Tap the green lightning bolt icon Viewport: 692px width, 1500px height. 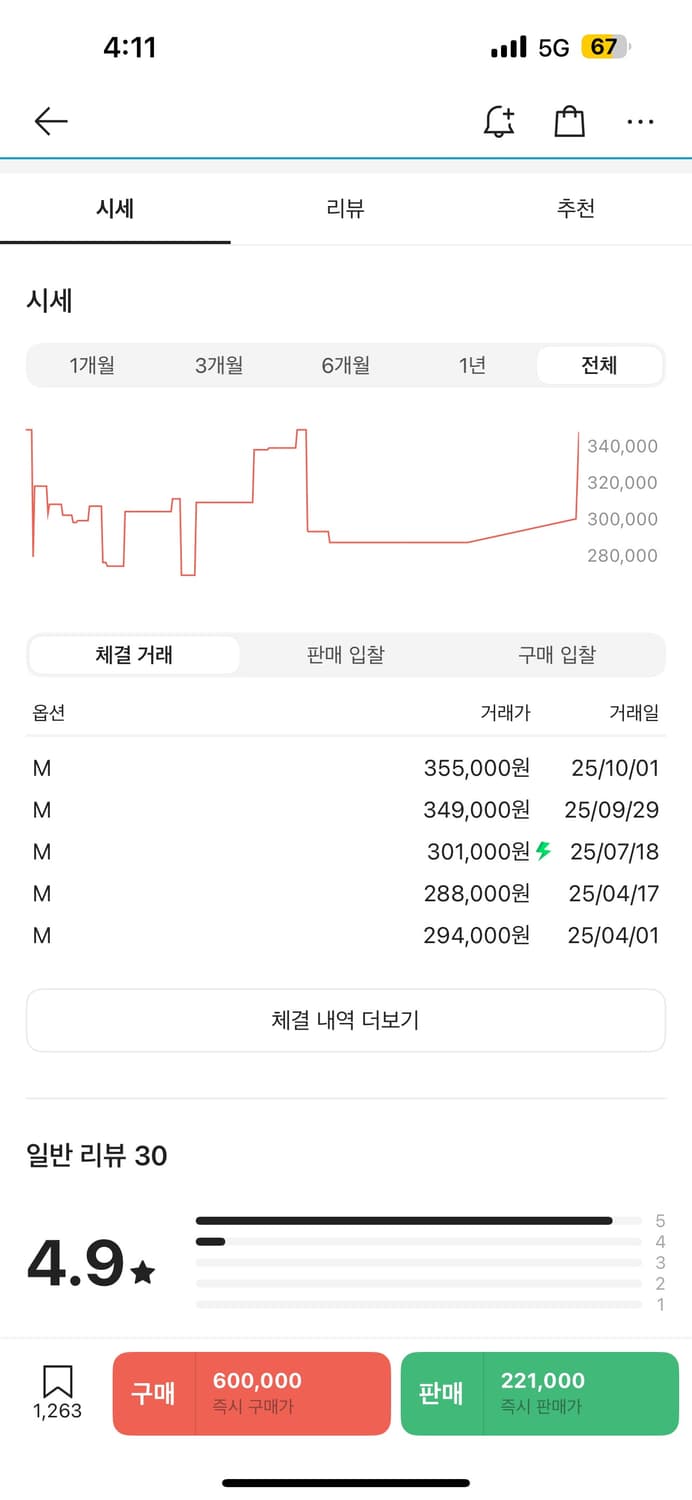click(x=543, y=851)
